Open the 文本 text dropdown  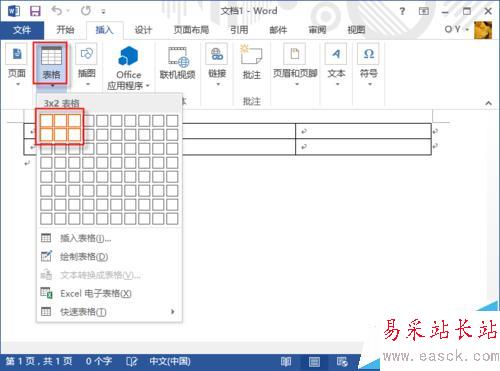336,65
